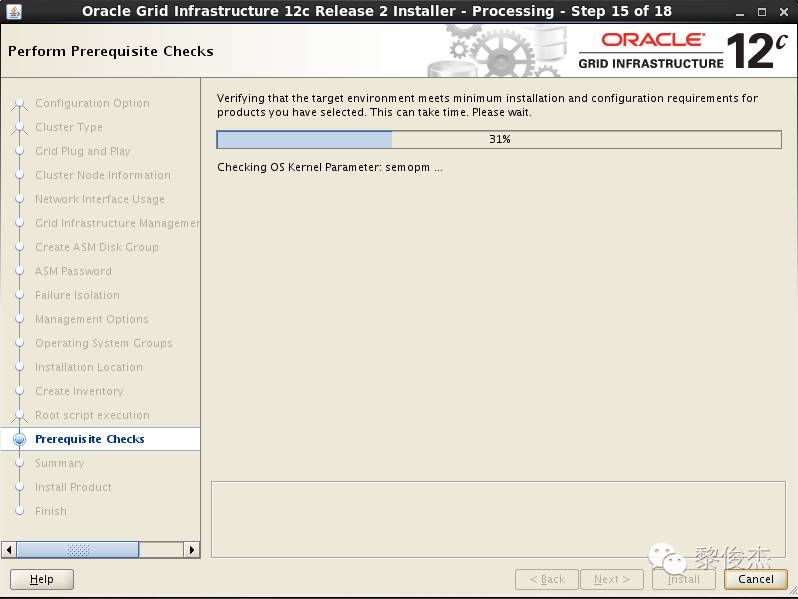Select the Install Product step

(x=73, y=487)
